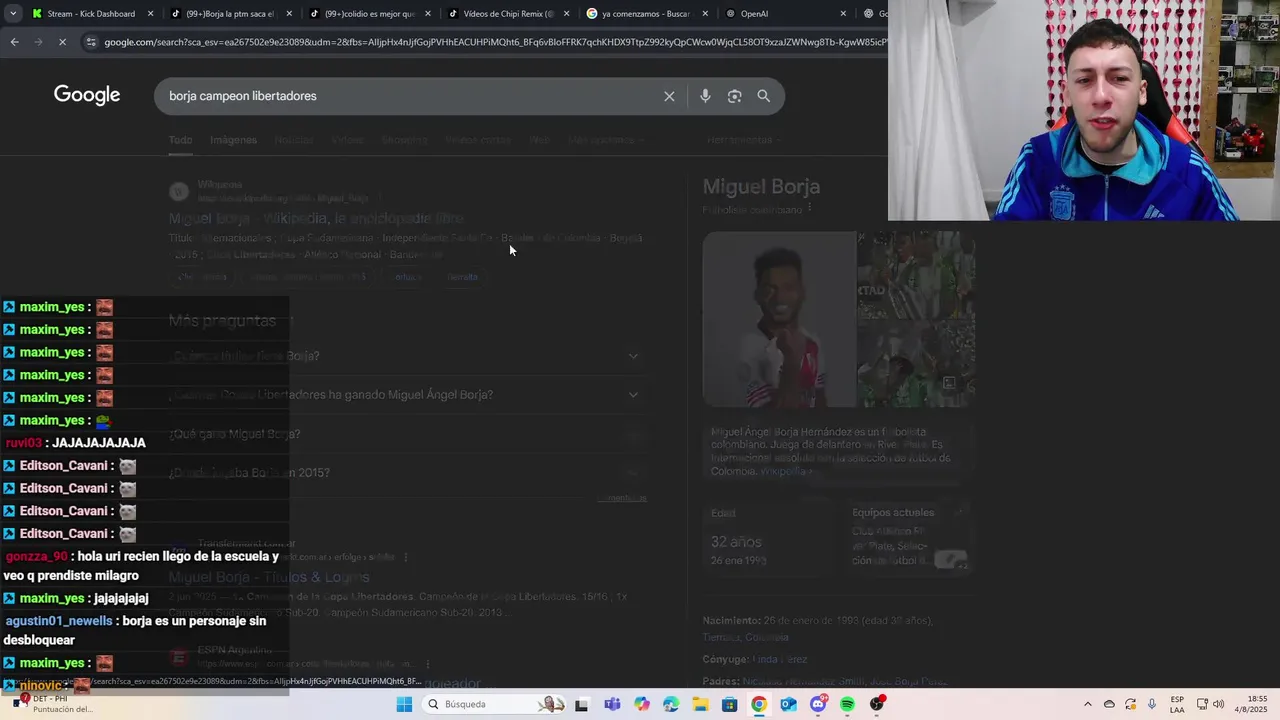Close the Stream - Kick Dashboard tab
This screenshot has width=1280, height=720.
click(x=151, y=14)
